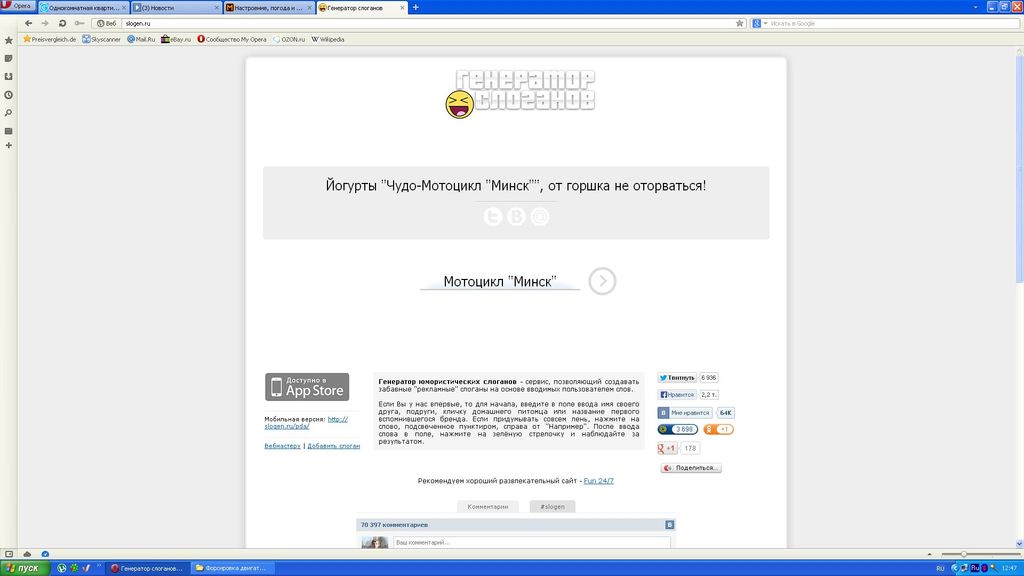Click the VK icon in comments header
1024x576 pixels.
669,524
